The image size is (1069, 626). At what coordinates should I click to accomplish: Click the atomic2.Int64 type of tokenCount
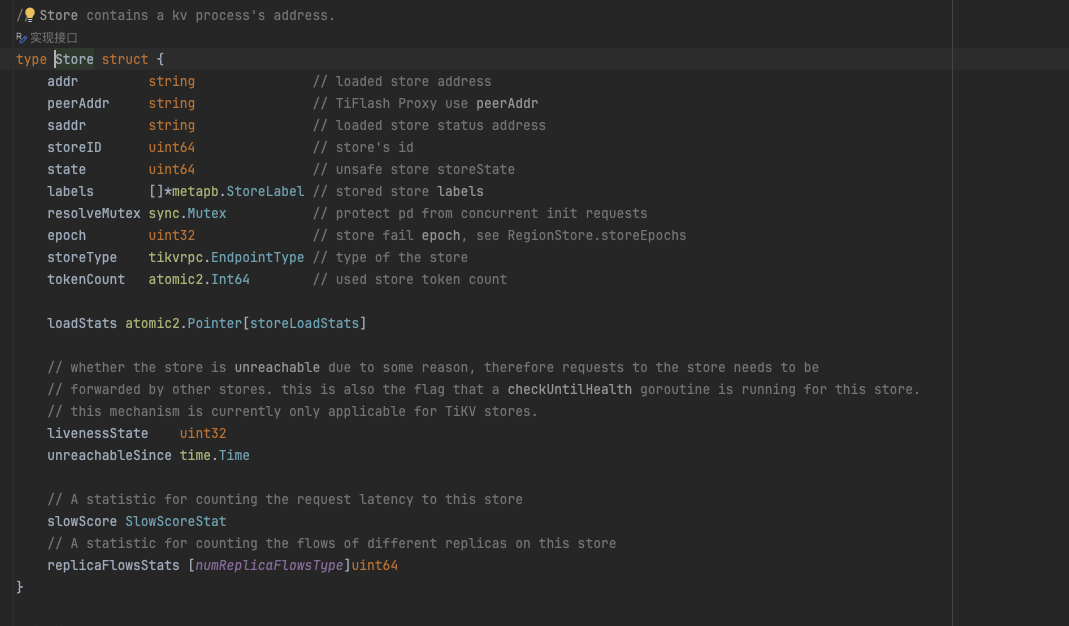[x=199, y=279]
